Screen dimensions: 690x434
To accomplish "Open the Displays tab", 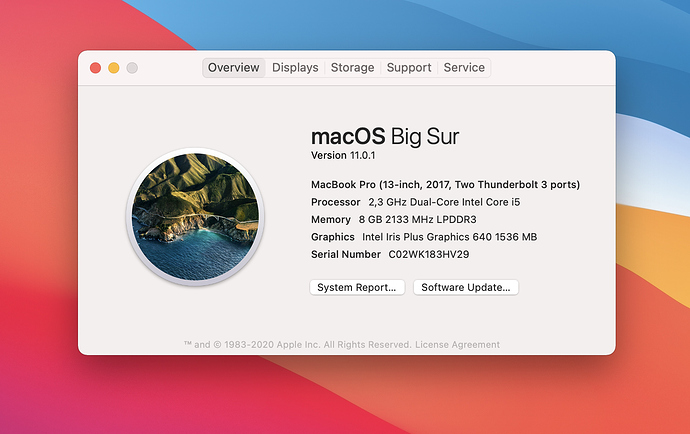I will coord(295,68).
